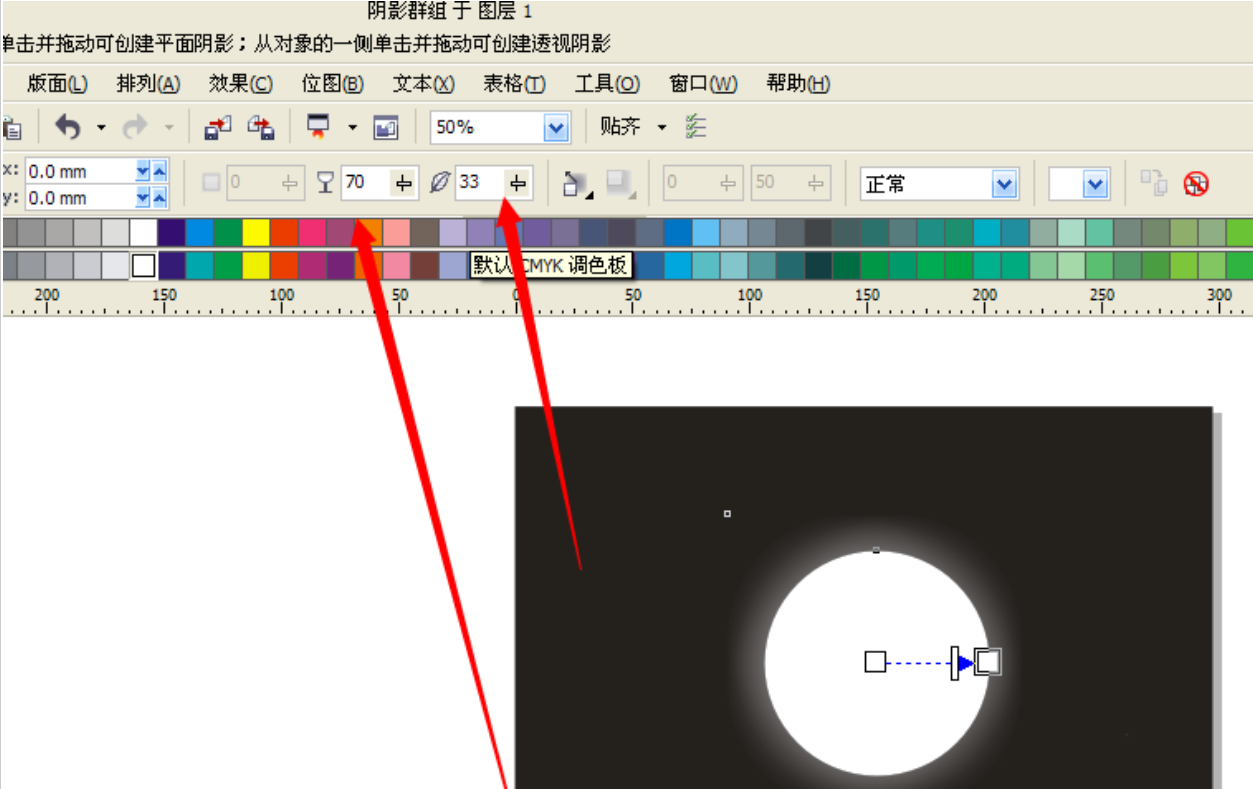Click the status text 阴影群组 于 图层 1
This screenshot has width=1253, height=789.
[x=451, y=11]
